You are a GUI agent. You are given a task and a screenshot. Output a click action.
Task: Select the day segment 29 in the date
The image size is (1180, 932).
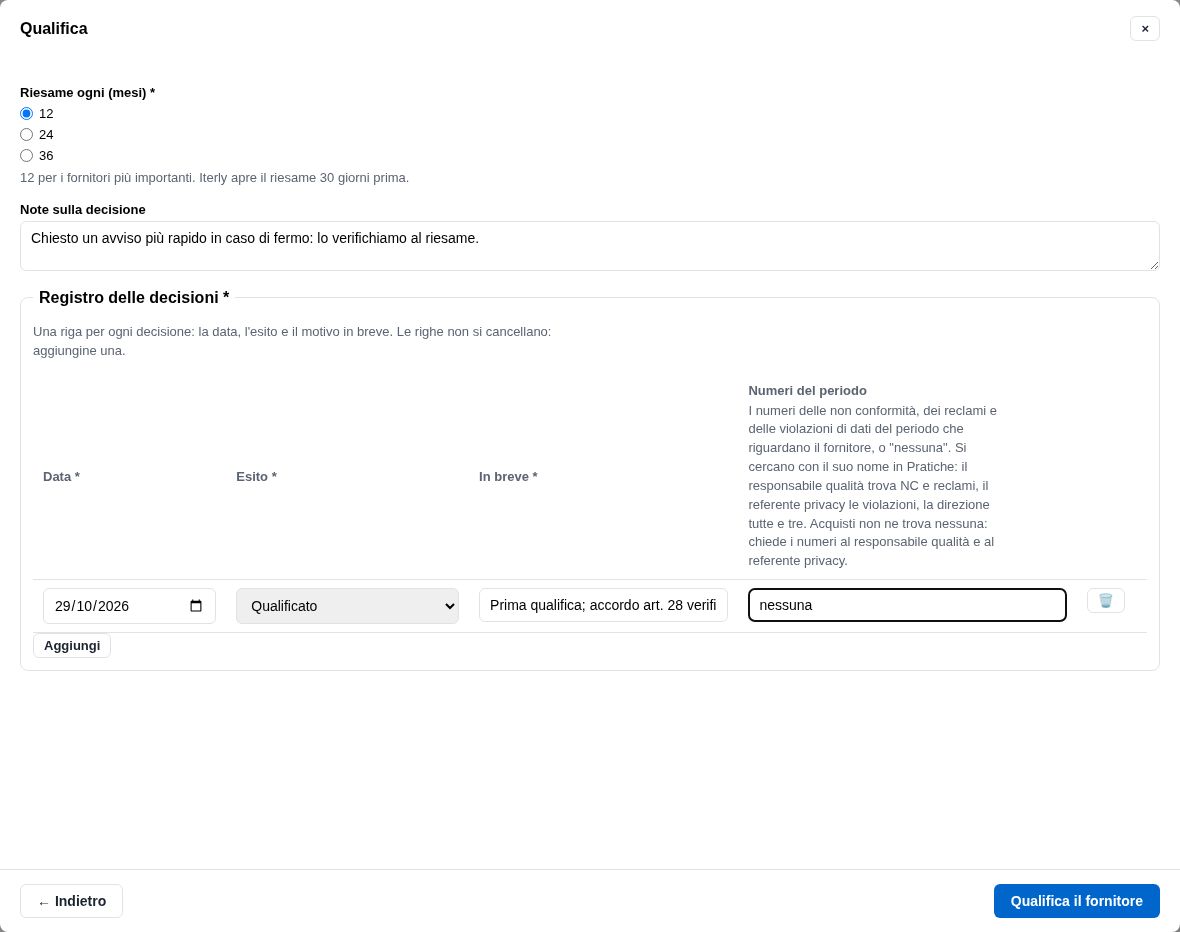tap(62, 606)
